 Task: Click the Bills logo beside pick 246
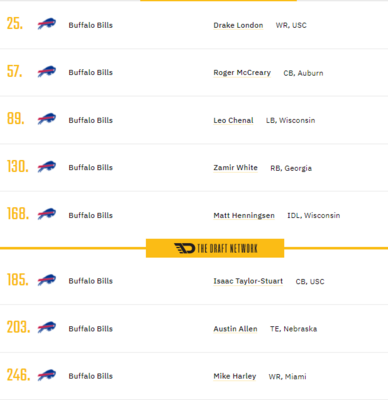pos(47,375)
